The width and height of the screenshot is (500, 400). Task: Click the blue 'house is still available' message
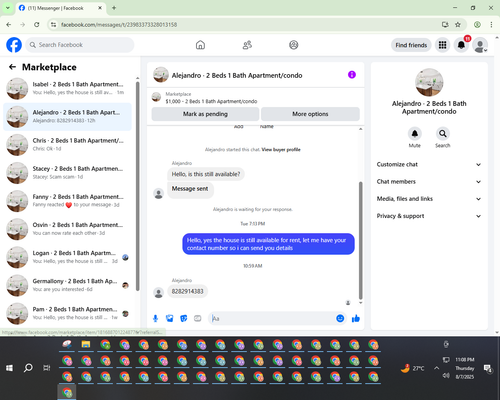pyautogui.click(x=268, y=244)
